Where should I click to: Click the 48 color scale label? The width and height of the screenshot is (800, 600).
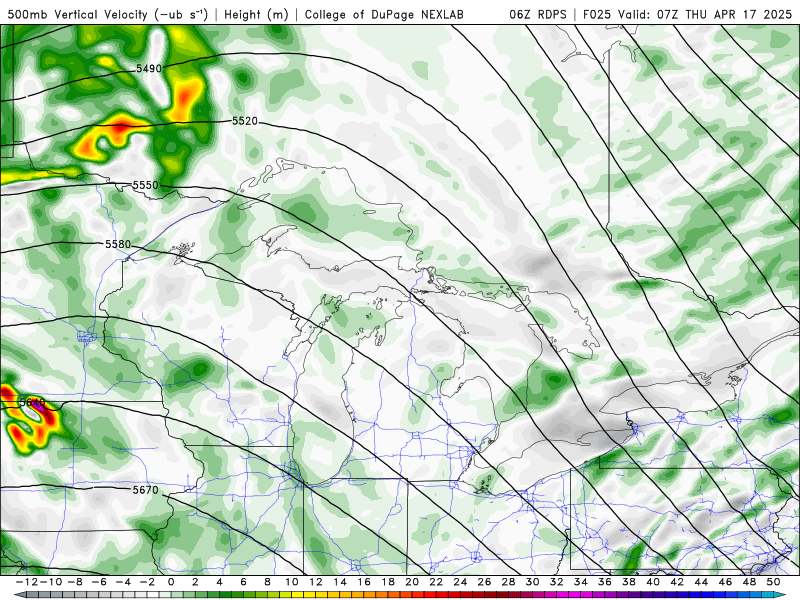coord(749,582)
